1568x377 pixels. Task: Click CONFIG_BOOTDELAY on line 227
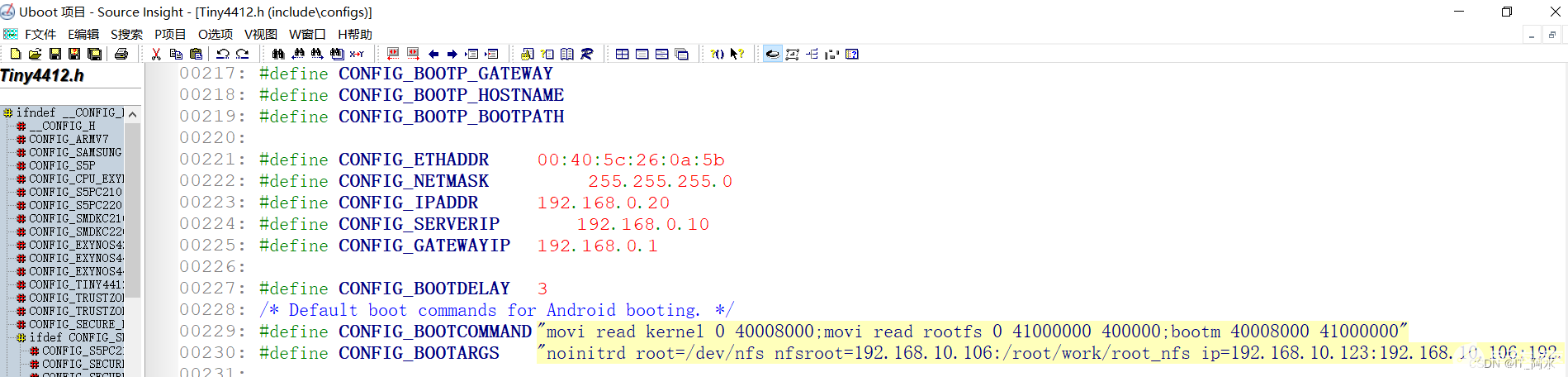(424, 289)
